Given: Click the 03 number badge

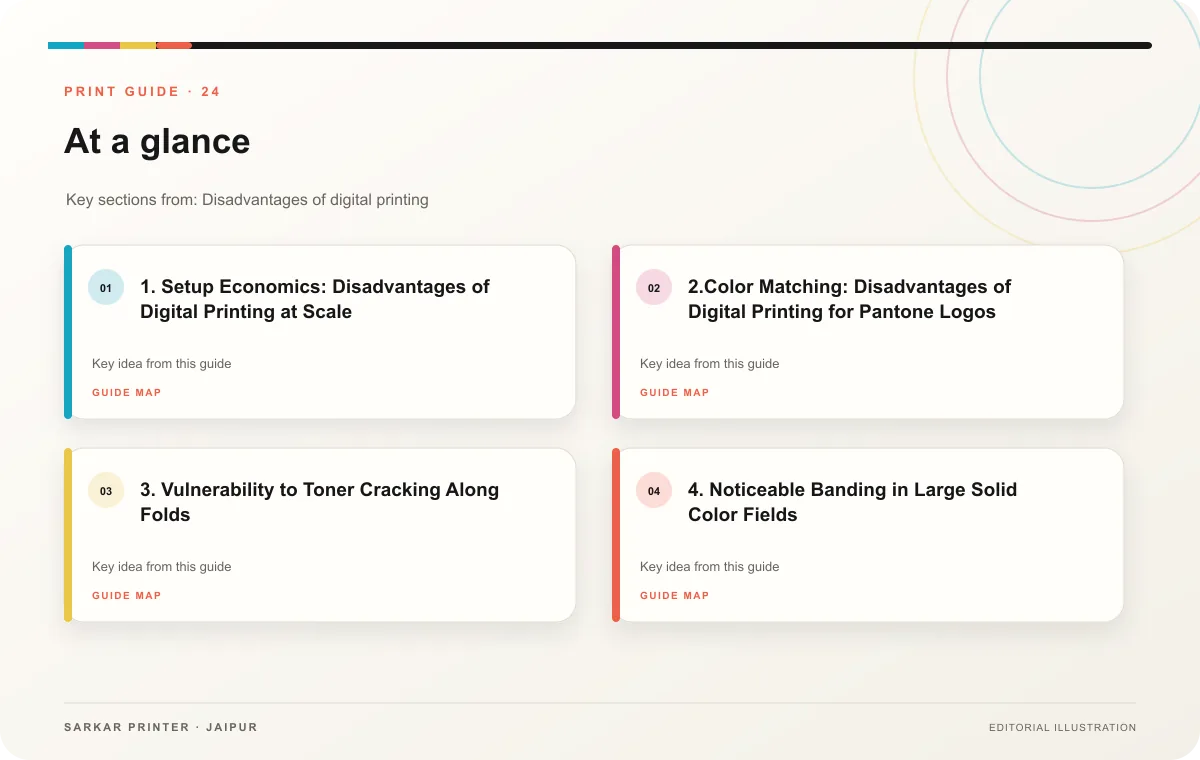Looking at the screenshot, I should [106, 491].
